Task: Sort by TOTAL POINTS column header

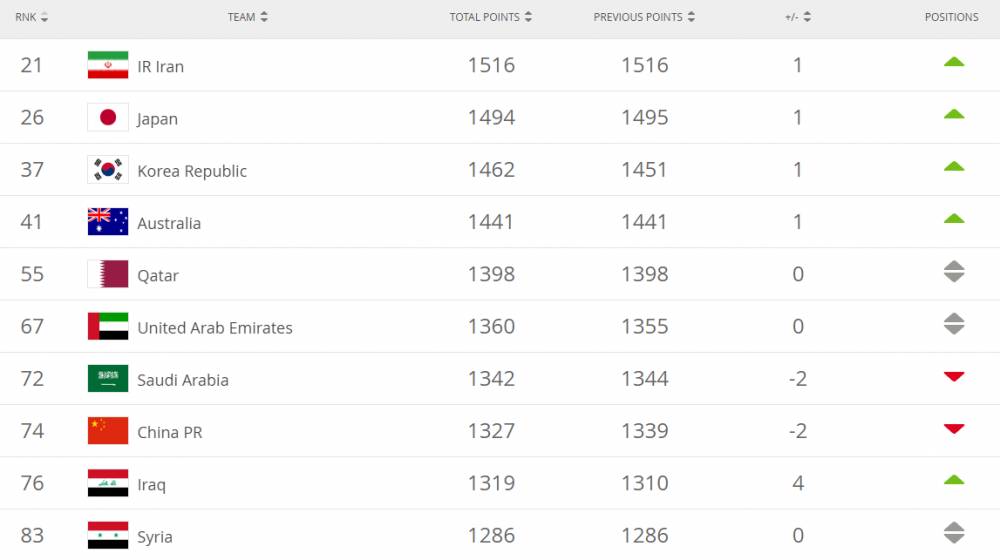Action: pyautogui.click(x=490, y=17)
